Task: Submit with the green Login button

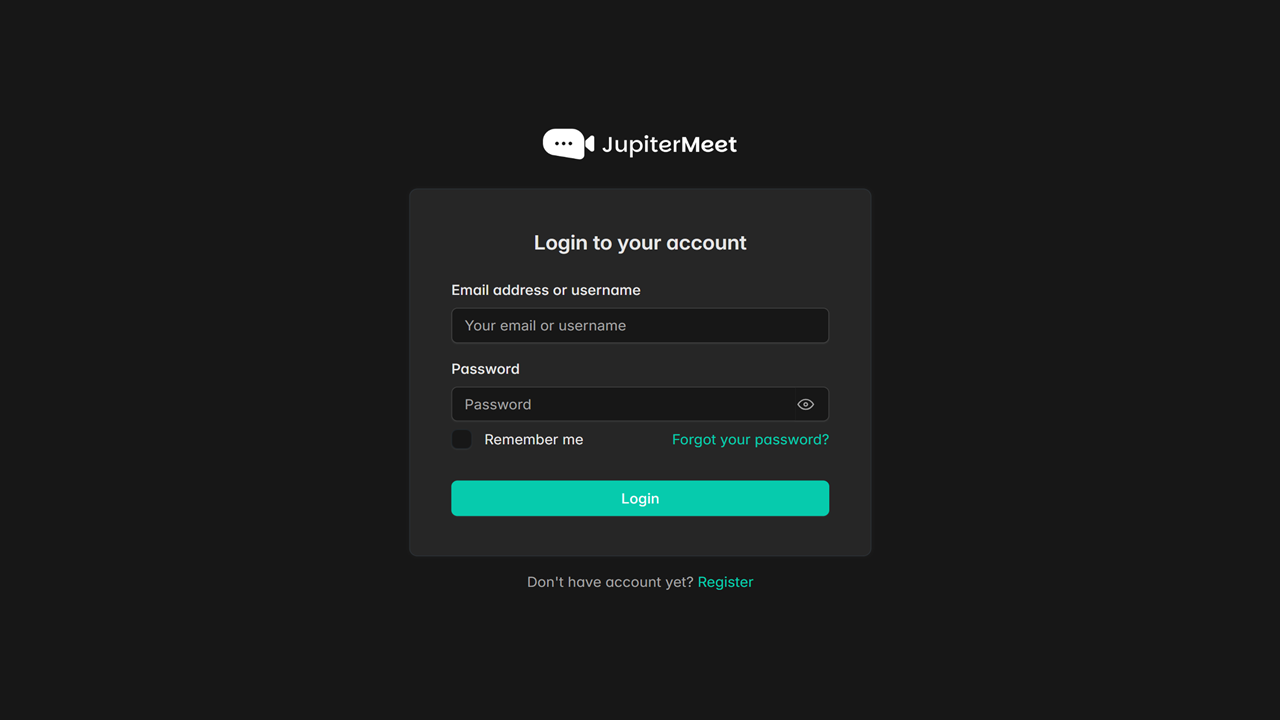Action: [x=640, y=498]
